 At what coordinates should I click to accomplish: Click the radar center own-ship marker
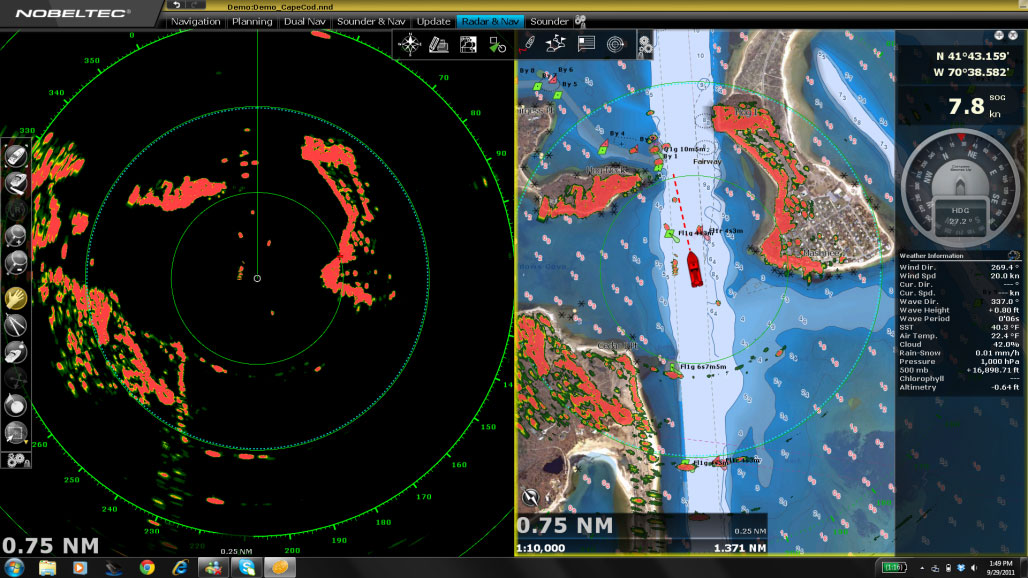[257, 279]
